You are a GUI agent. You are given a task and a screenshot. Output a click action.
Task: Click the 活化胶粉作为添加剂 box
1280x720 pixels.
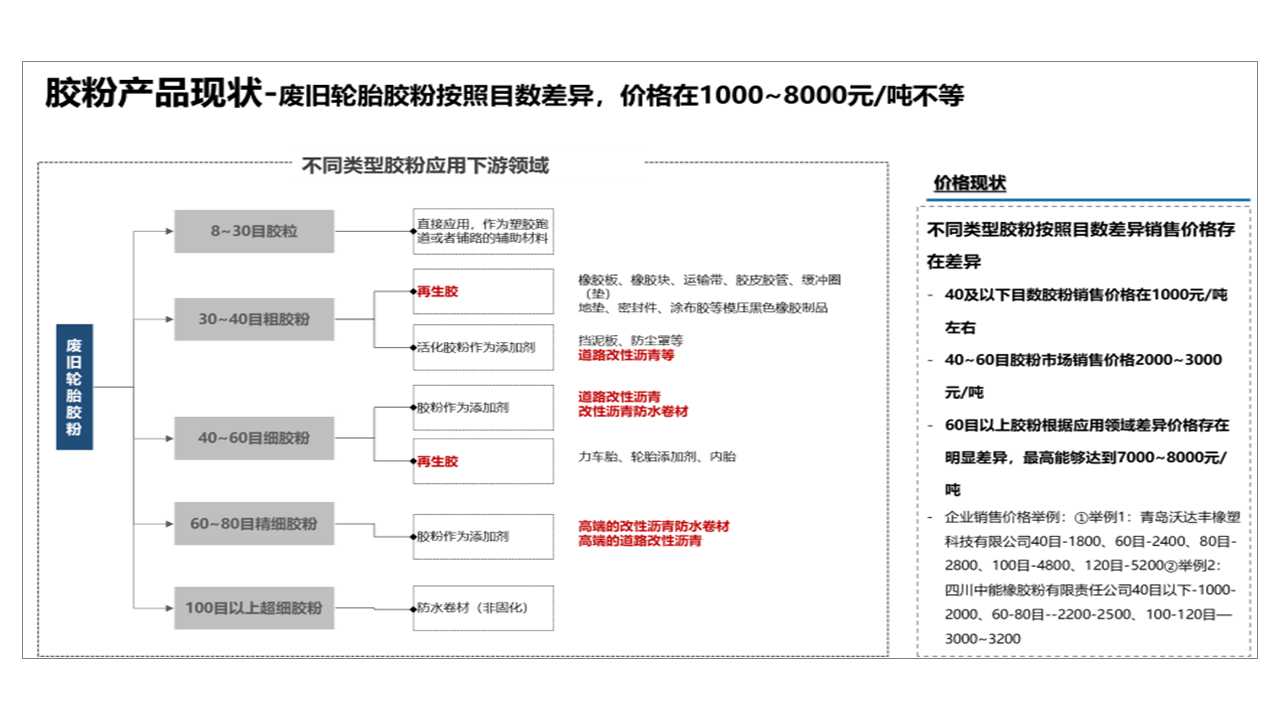coord(483,347)
